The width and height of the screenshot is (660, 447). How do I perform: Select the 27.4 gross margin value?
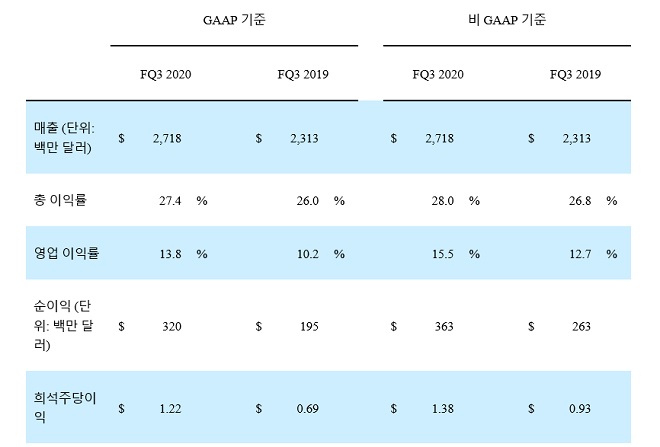[168, 201]
